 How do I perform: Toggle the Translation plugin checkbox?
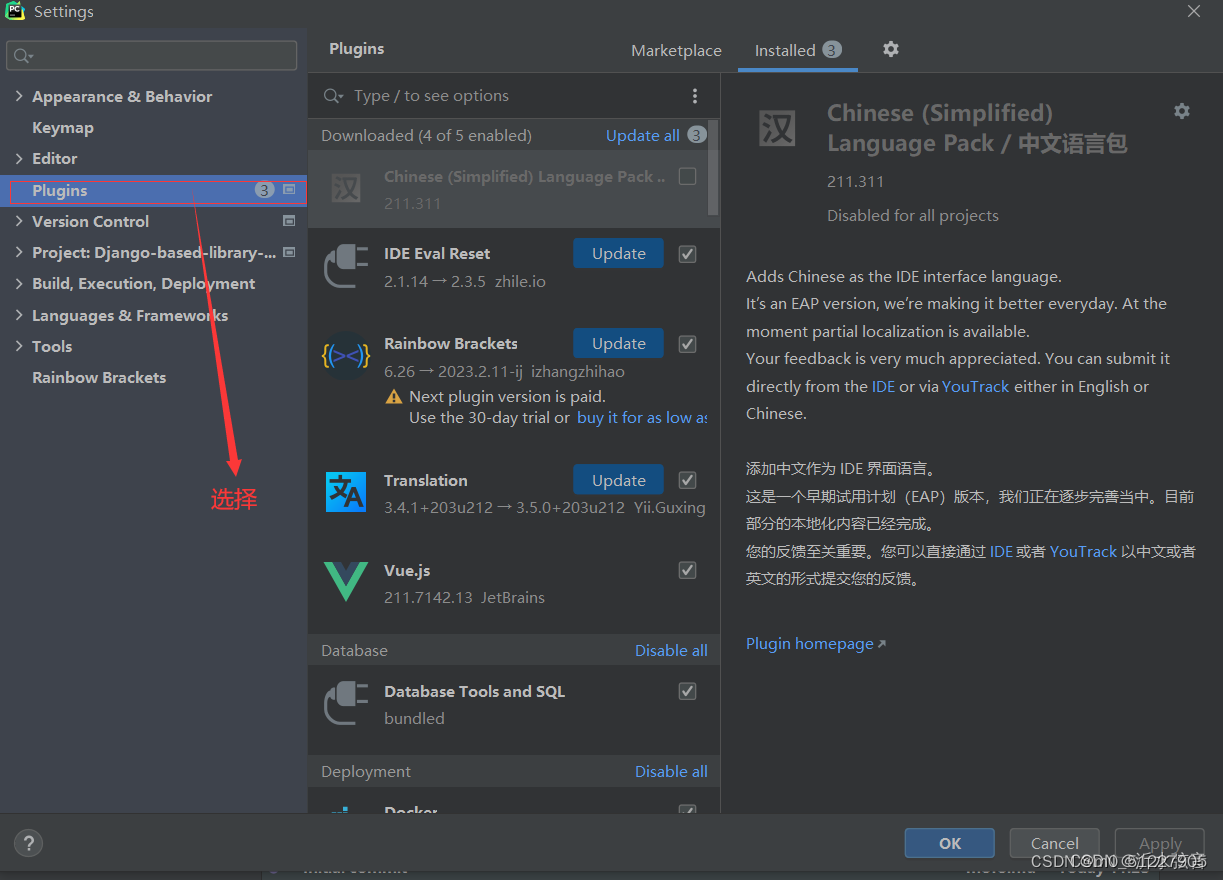point(687,480)
